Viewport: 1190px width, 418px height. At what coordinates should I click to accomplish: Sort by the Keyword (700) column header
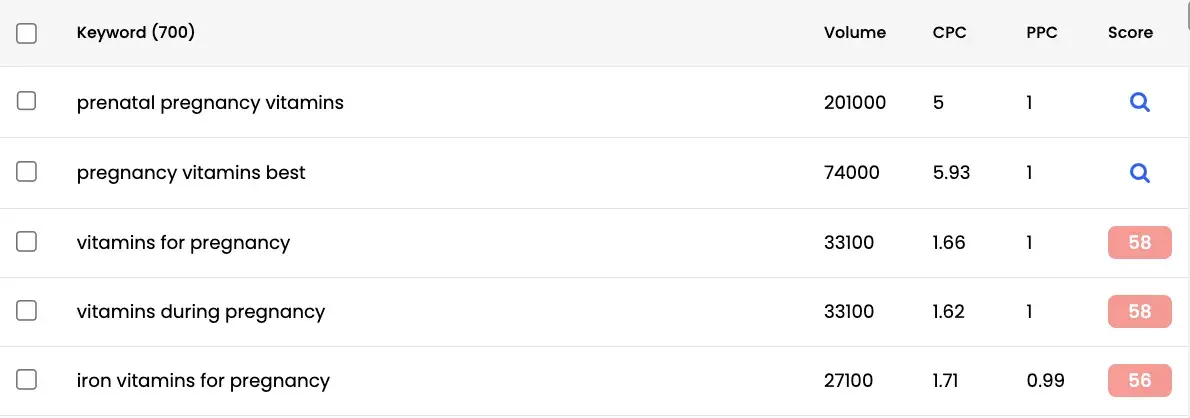[x=135, y=33]
